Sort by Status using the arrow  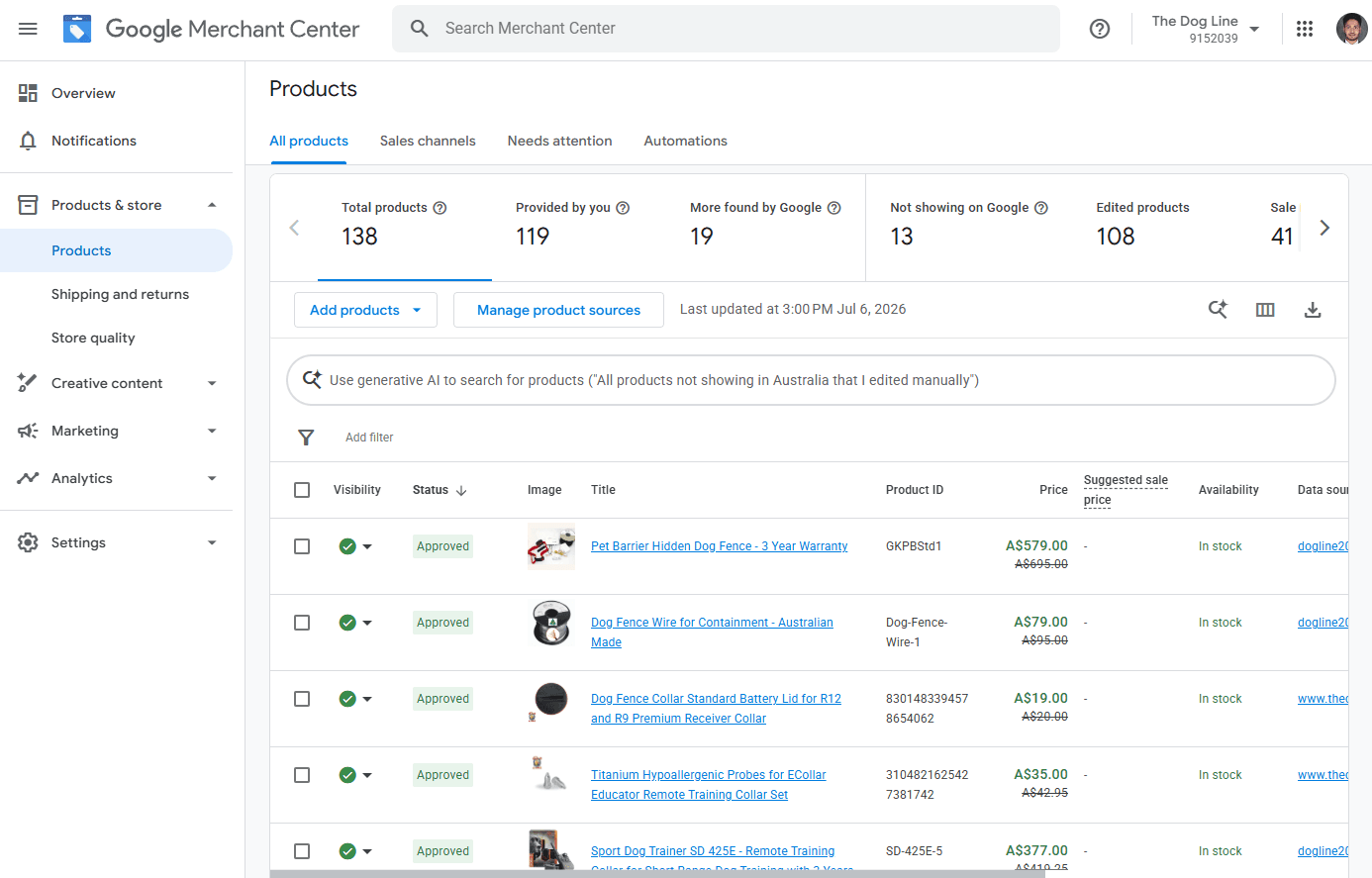click(461, 490)
